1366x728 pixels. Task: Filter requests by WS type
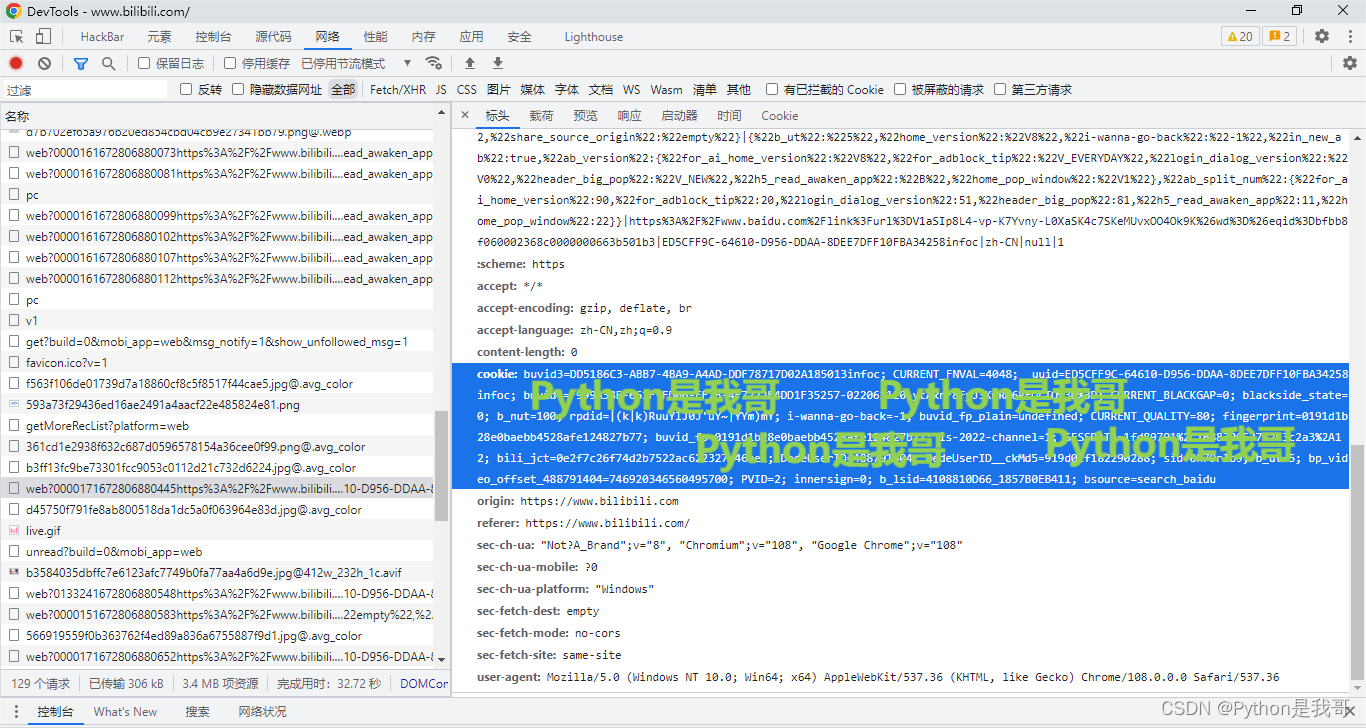[x=631, y=89]
